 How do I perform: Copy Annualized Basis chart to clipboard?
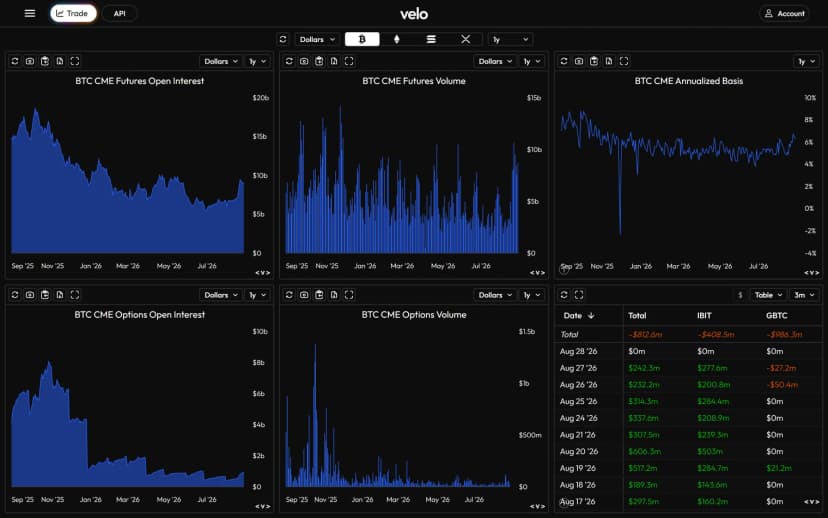coord(594,61)
